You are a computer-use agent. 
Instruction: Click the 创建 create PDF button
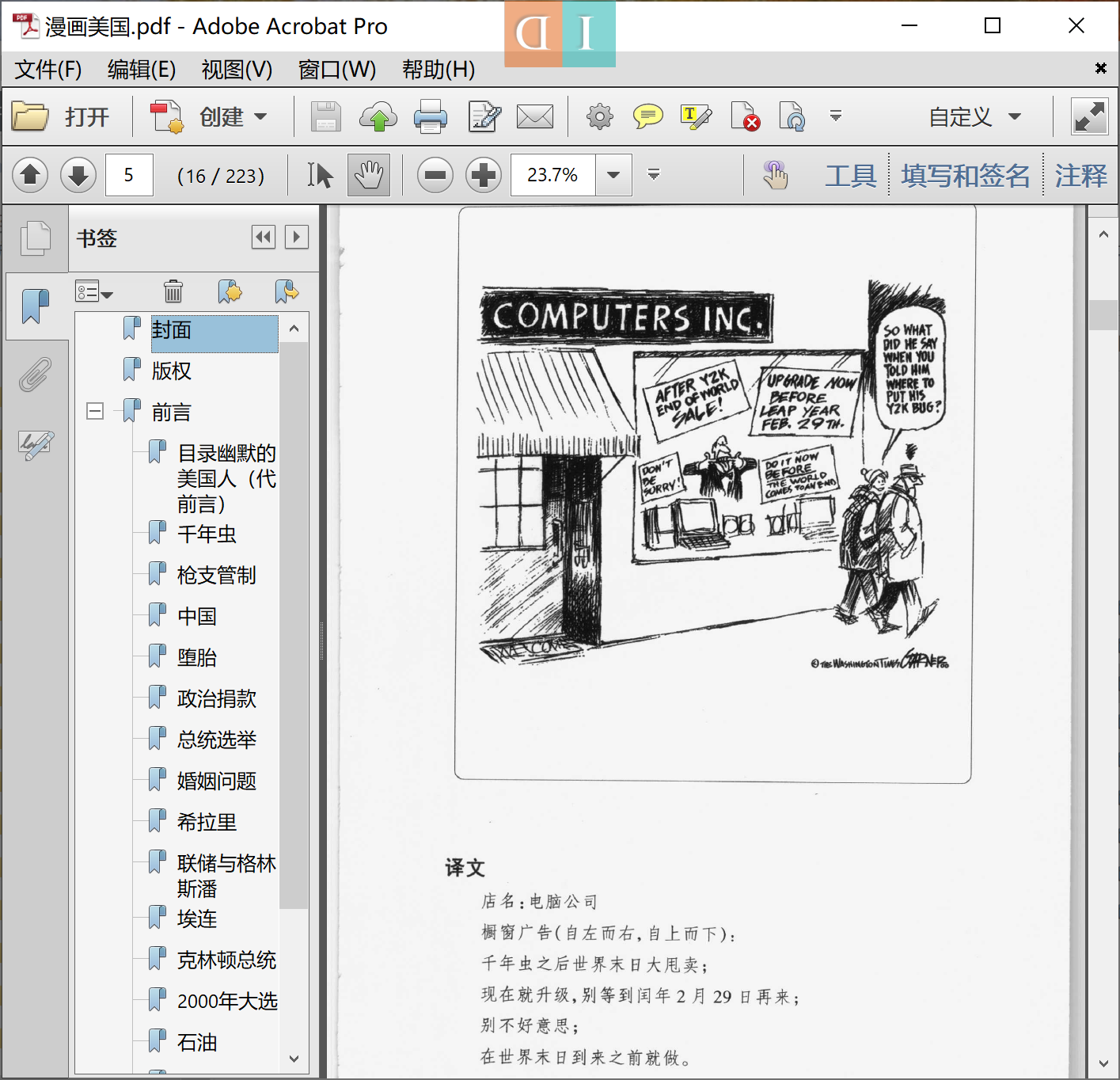pos(209,117)
